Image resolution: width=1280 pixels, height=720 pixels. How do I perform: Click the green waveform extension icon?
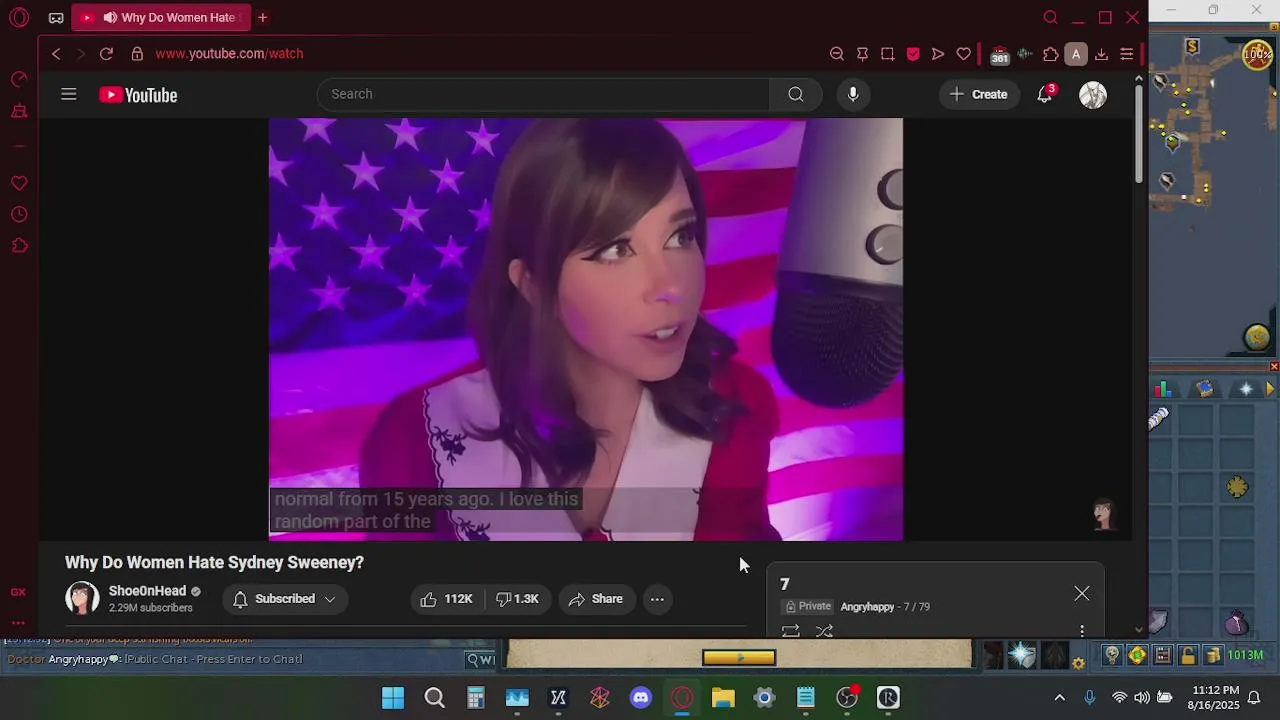tap(1025, 54)
